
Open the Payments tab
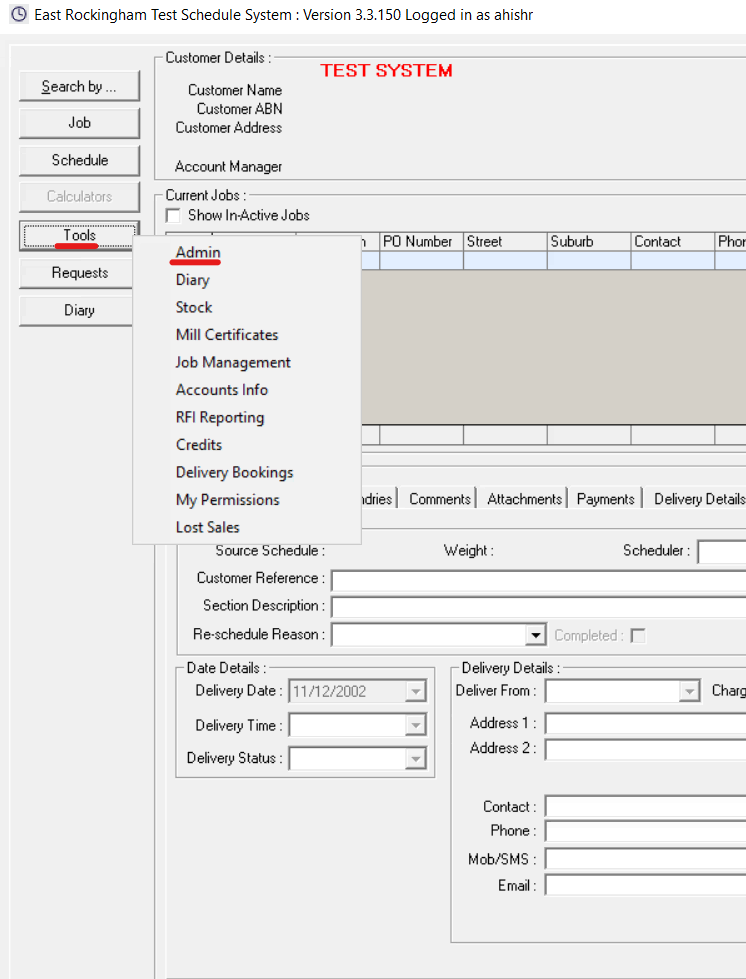(606, 499)
